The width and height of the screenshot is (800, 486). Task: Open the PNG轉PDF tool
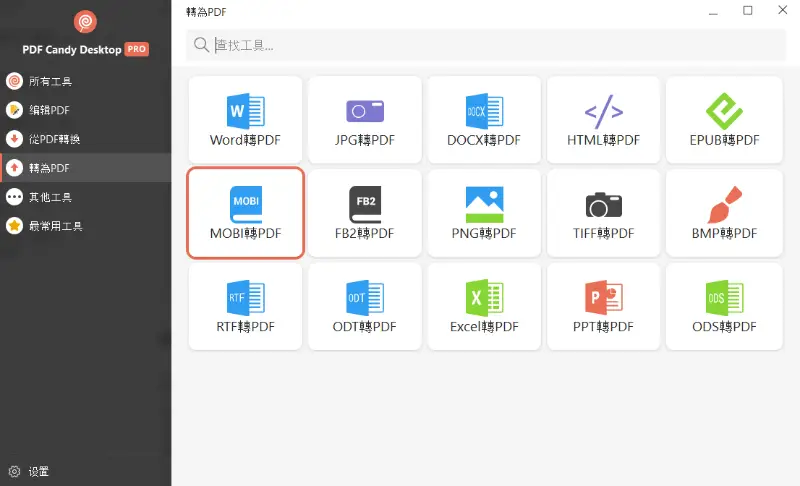(x=484, y=213)
